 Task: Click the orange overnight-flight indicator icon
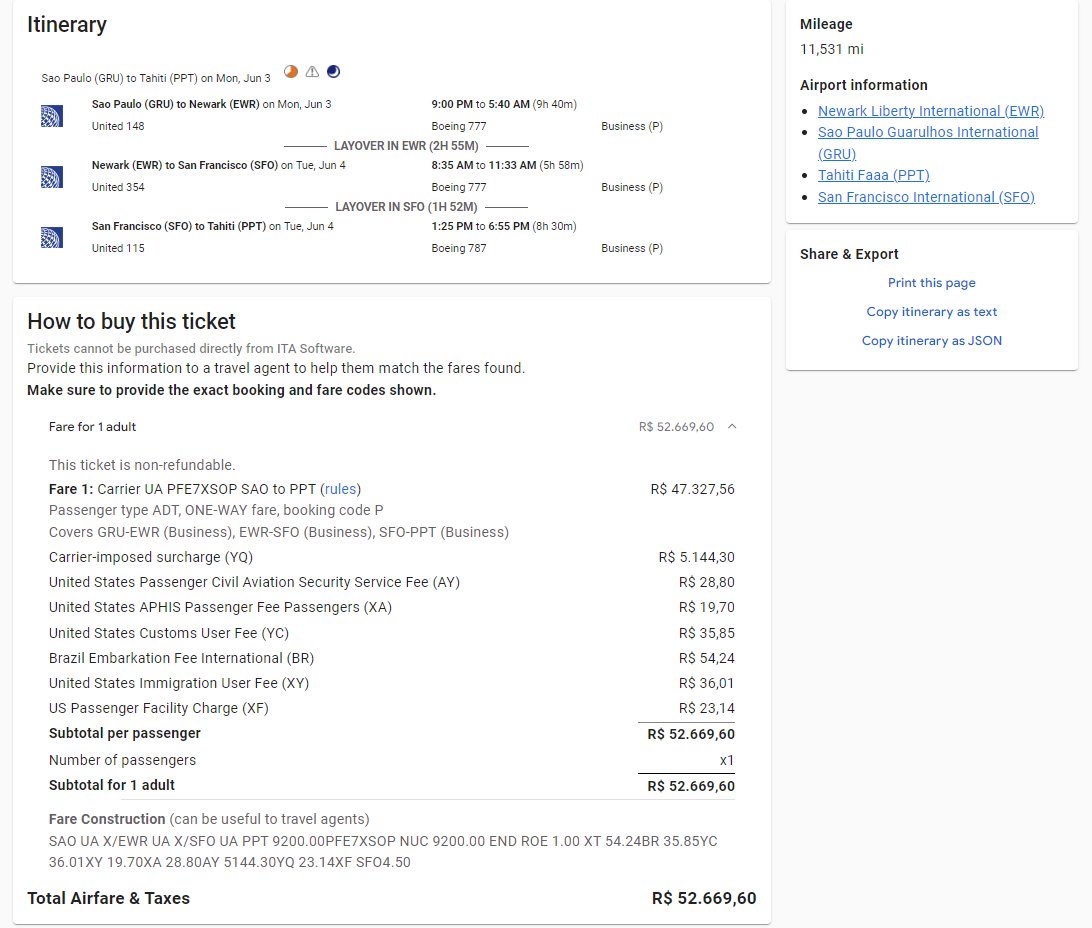291,72
